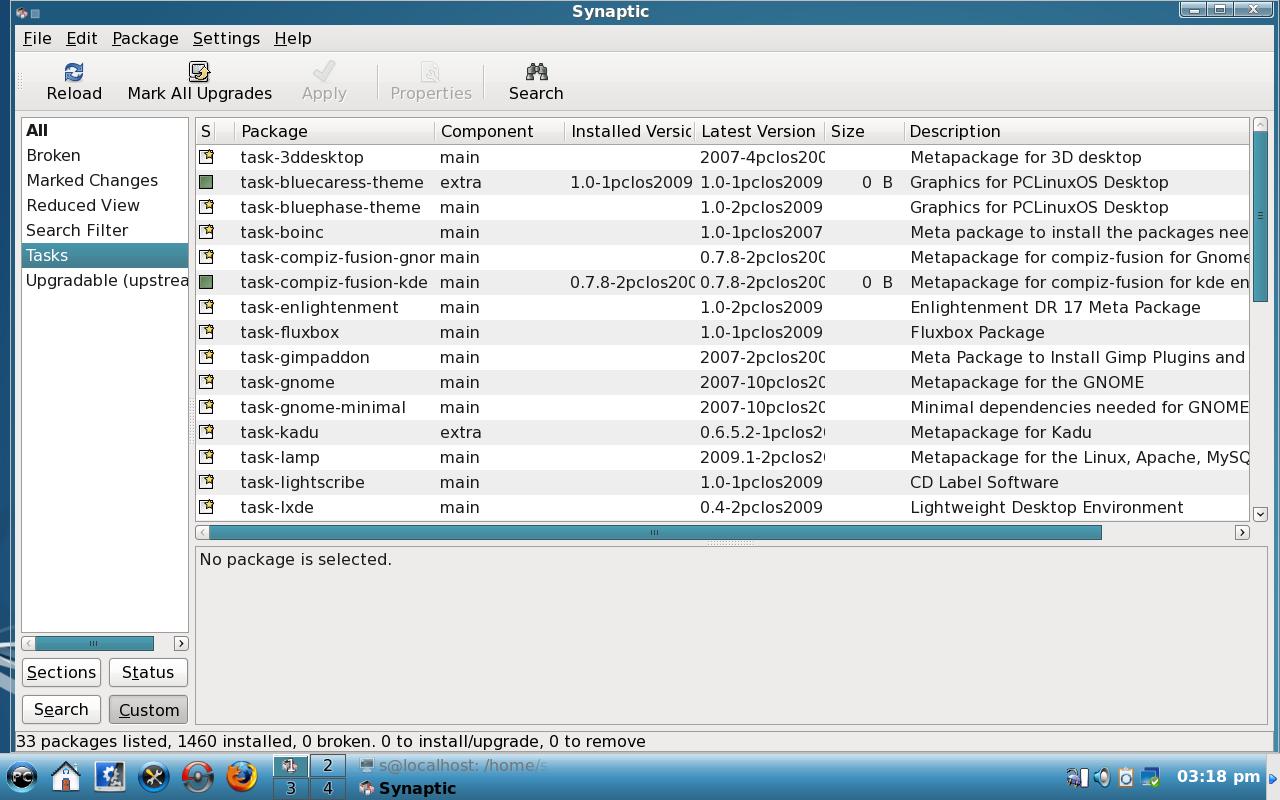Select the Search Filter entry
The height and width of the screenshot is (800, 1280).
tap(105, 230)
